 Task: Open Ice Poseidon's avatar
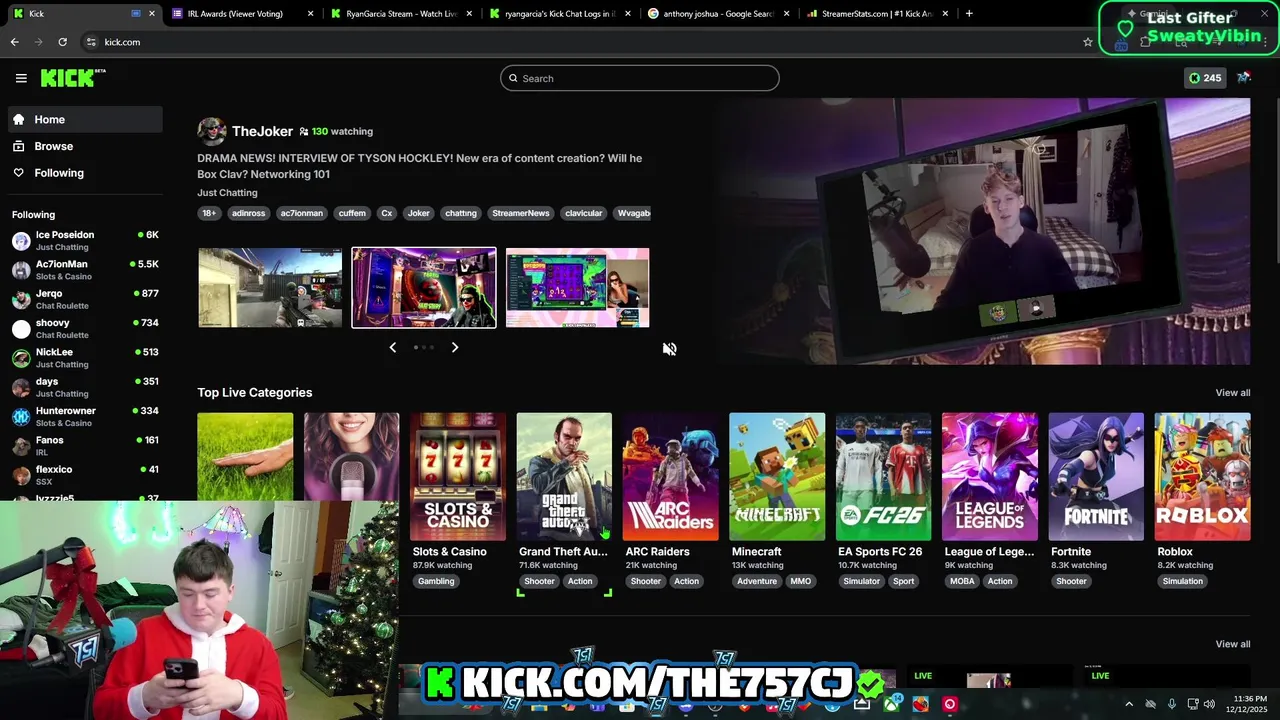[x=21, y=241]
